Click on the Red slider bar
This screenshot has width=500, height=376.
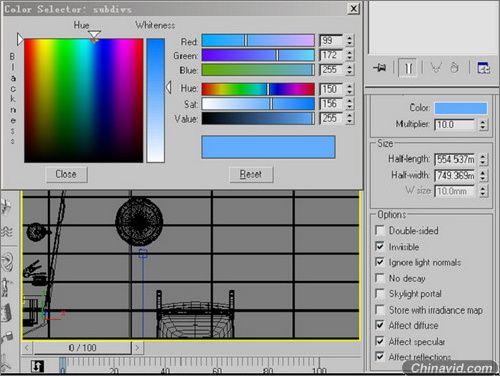point(258,41)
